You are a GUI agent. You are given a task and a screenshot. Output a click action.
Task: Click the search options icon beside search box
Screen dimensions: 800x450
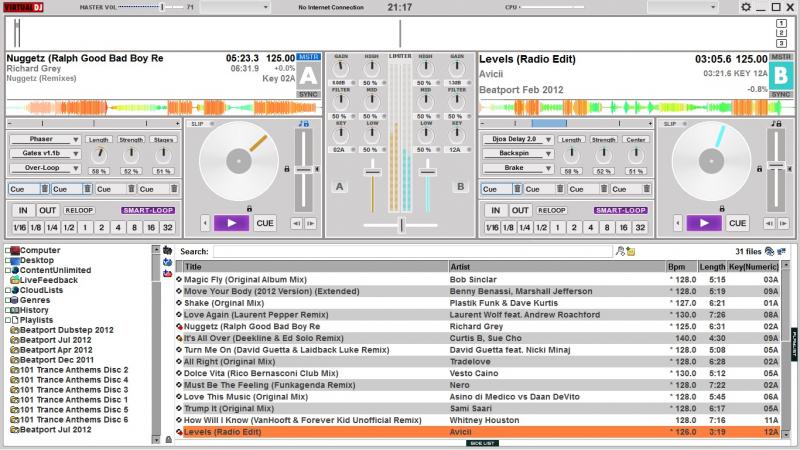point(620,251)
